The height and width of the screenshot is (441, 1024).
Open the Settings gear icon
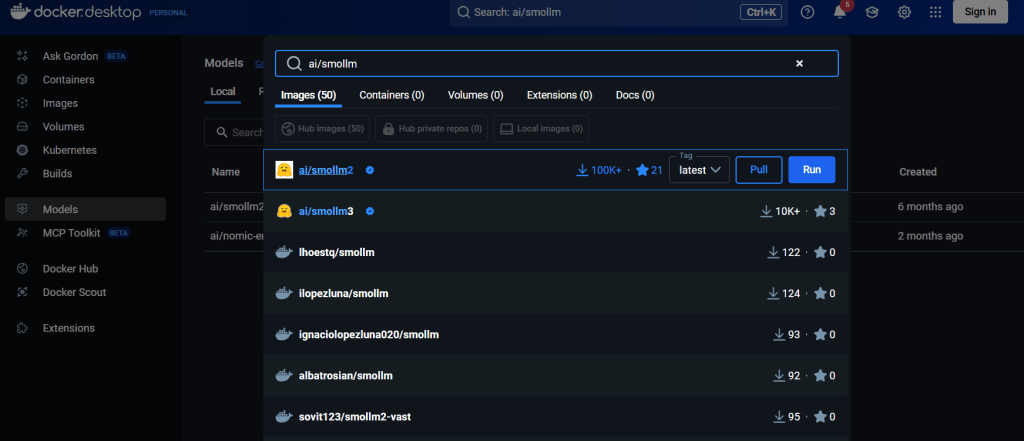(904, 12)
